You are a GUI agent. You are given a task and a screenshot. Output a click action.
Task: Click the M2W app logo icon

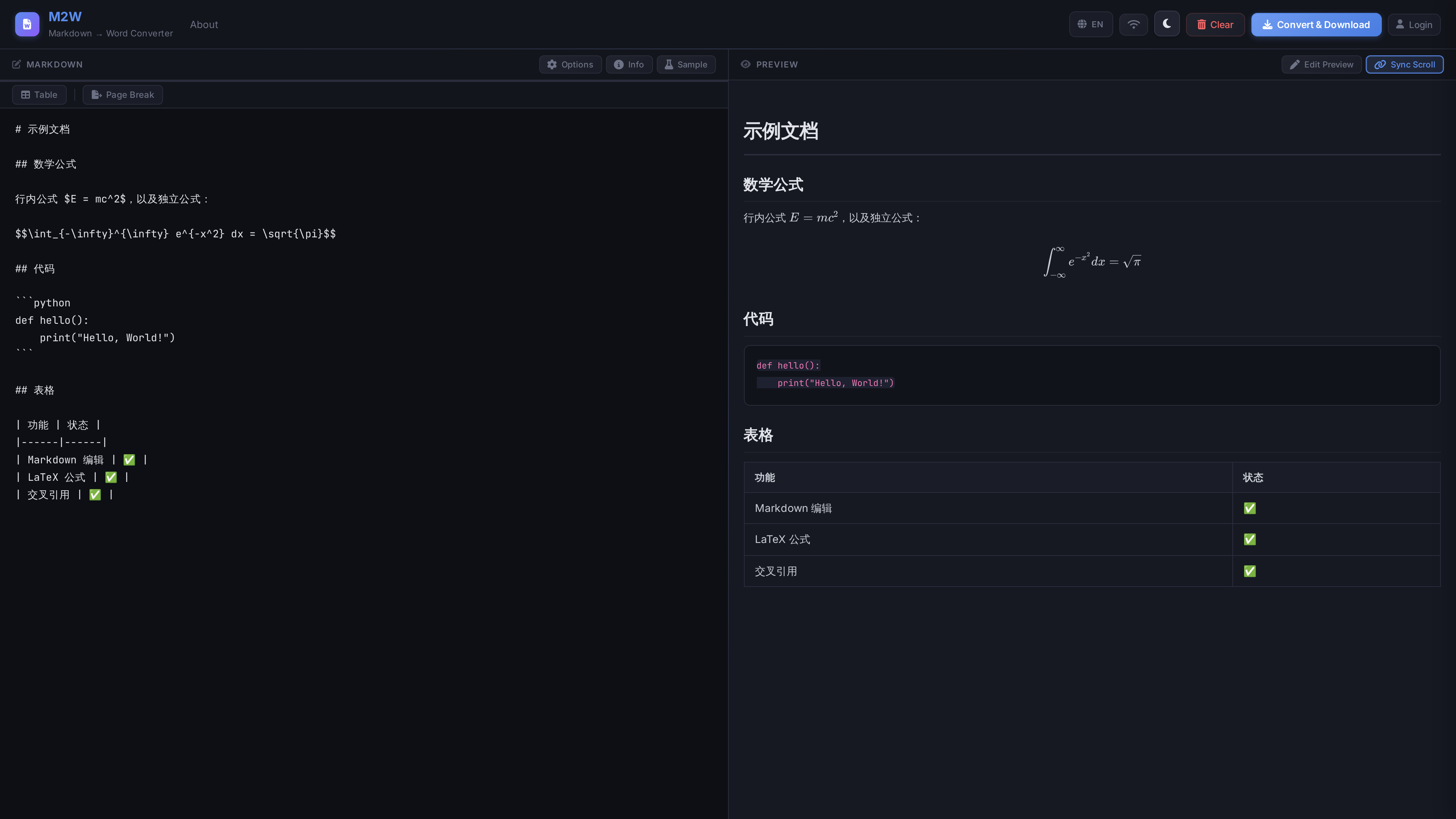click(27, 24)
